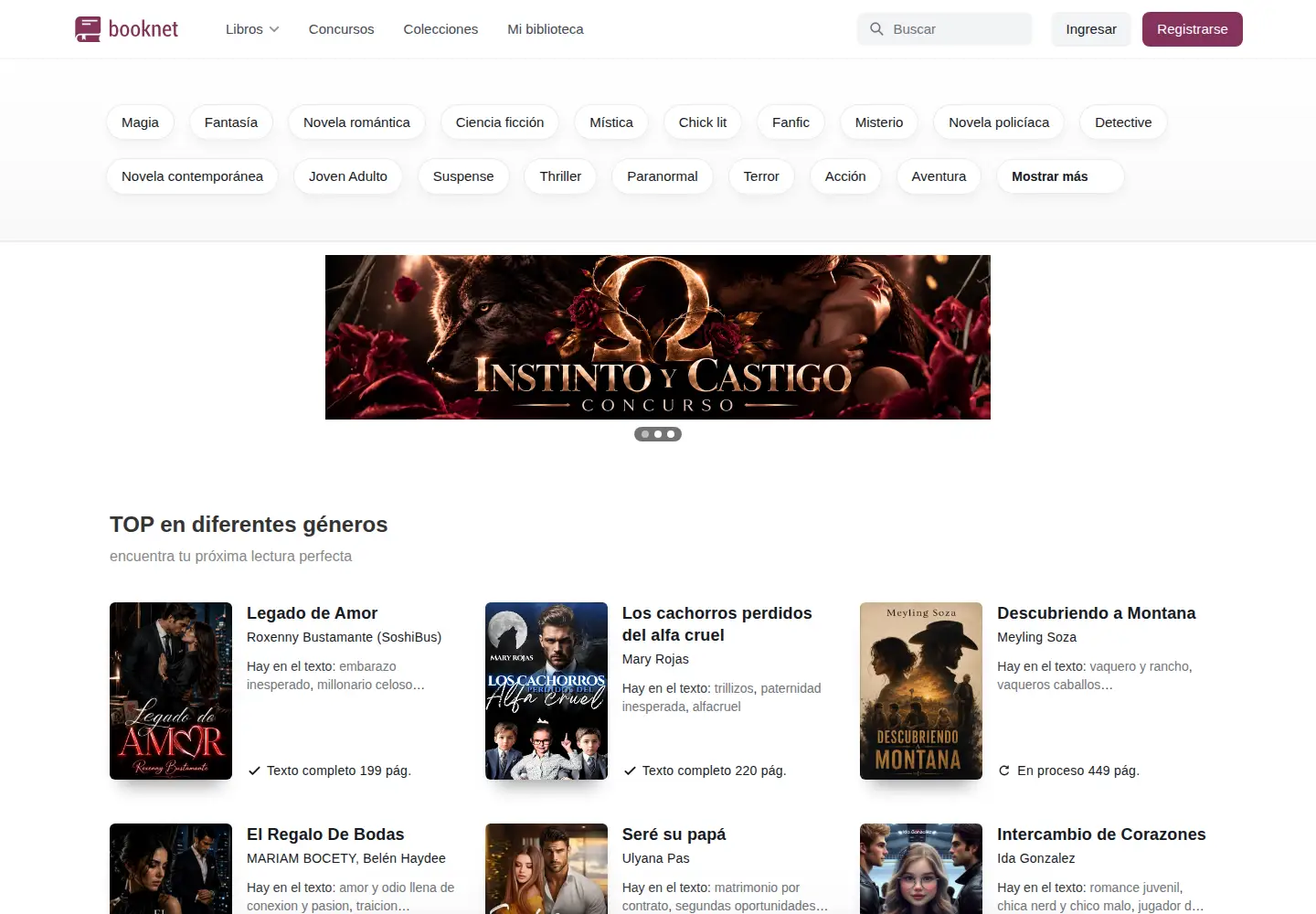Click the Ingresar button
The width and height of the screenshot is (1316, 914).
click(x=1091, y=29)
